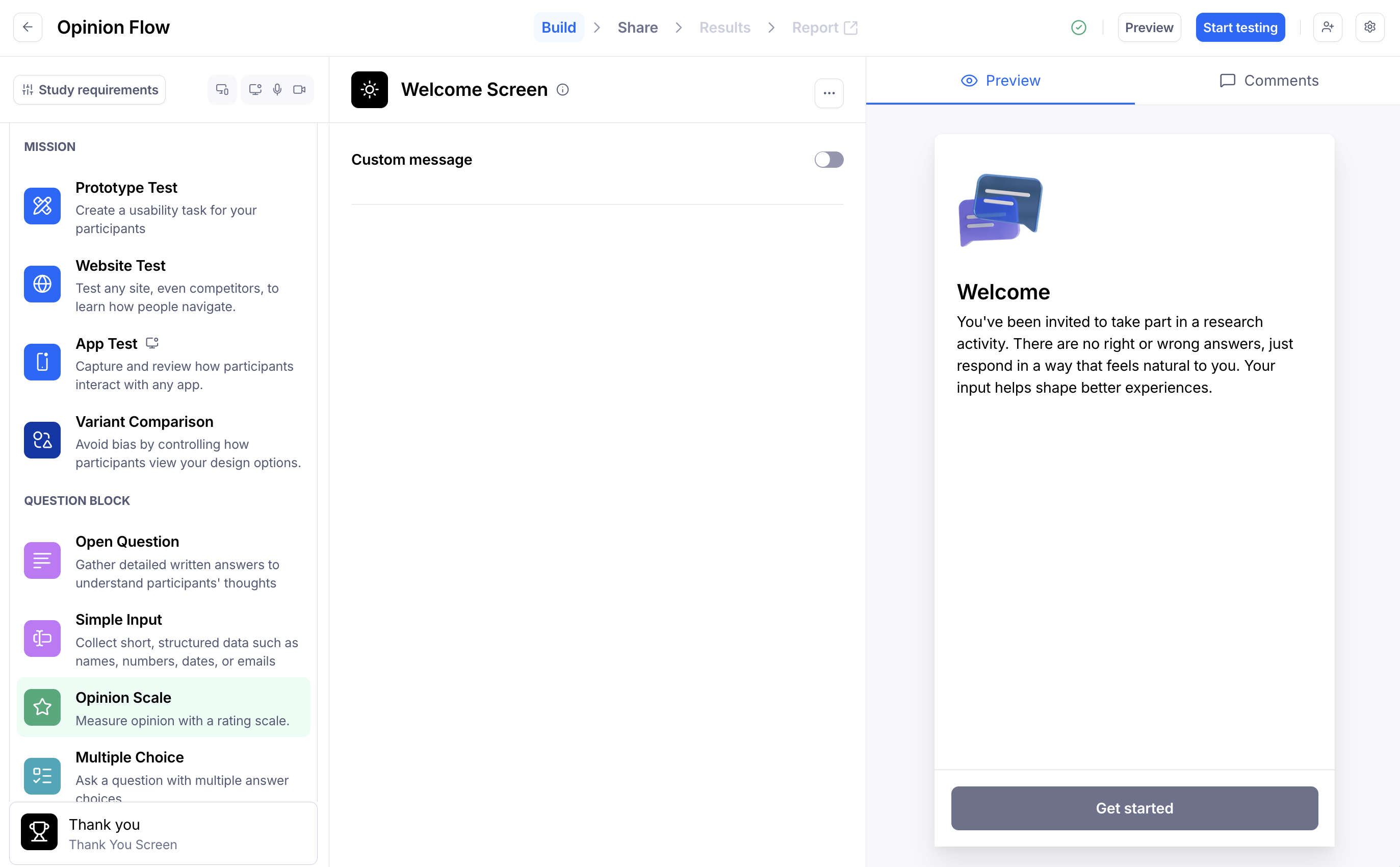The image size is (1400, 867).
Task: Click the microphone recording icon
Action: [x=277, y=90]
